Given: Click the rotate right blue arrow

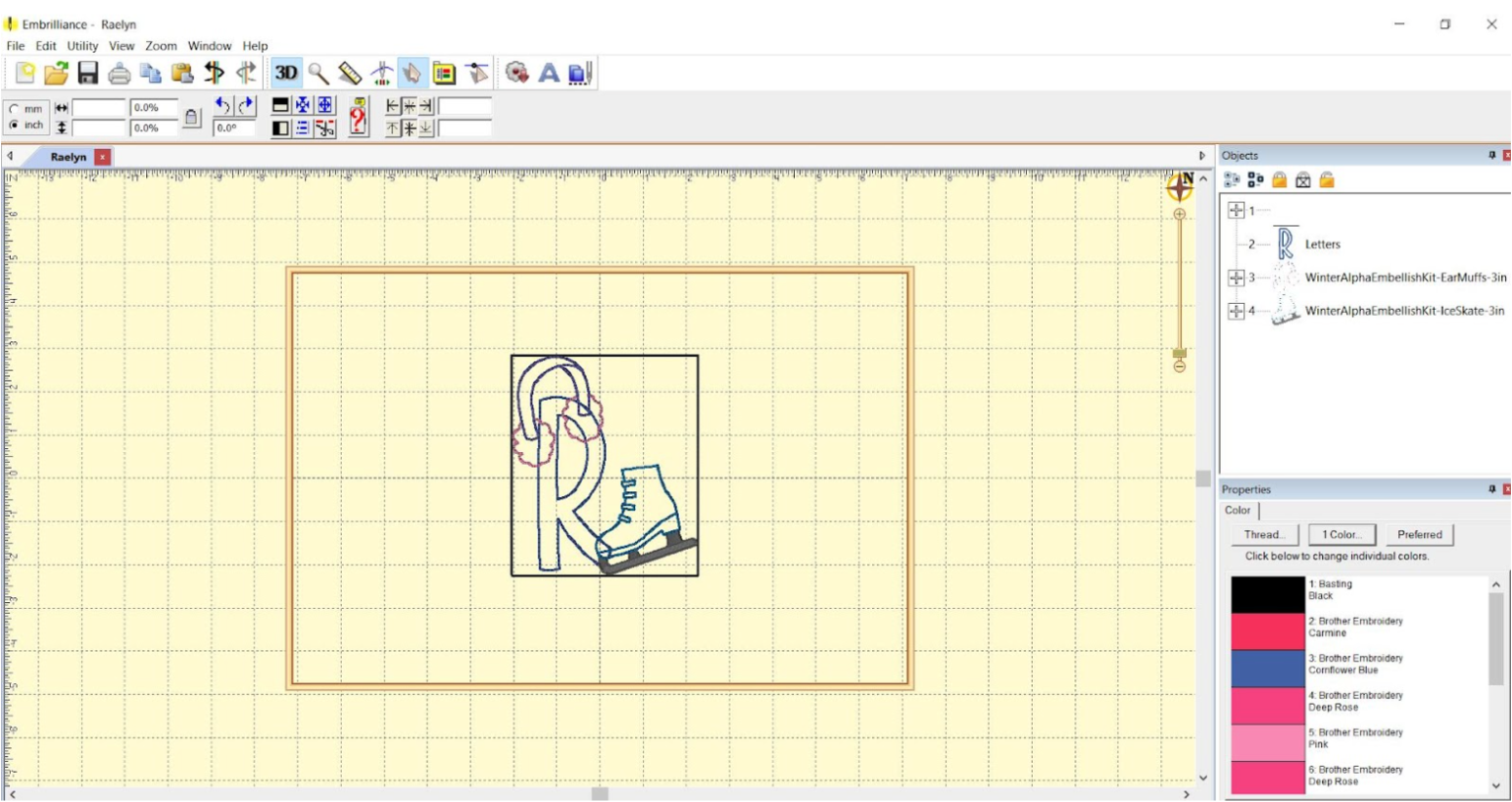Looking at the screenshot, I should pyautogui.click(x=245, y=106).
